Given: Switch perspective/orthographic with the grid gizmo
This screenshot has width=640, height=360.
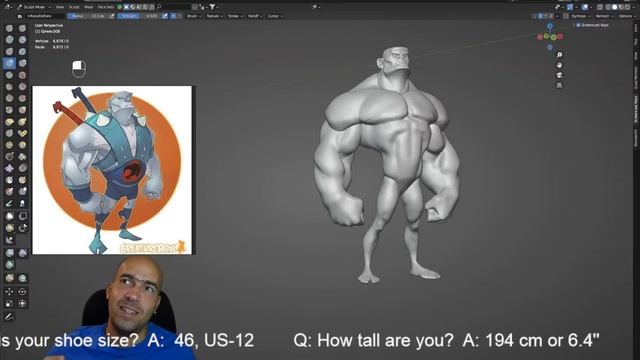Looking at the screenshot, I should (x=559, y=85).
